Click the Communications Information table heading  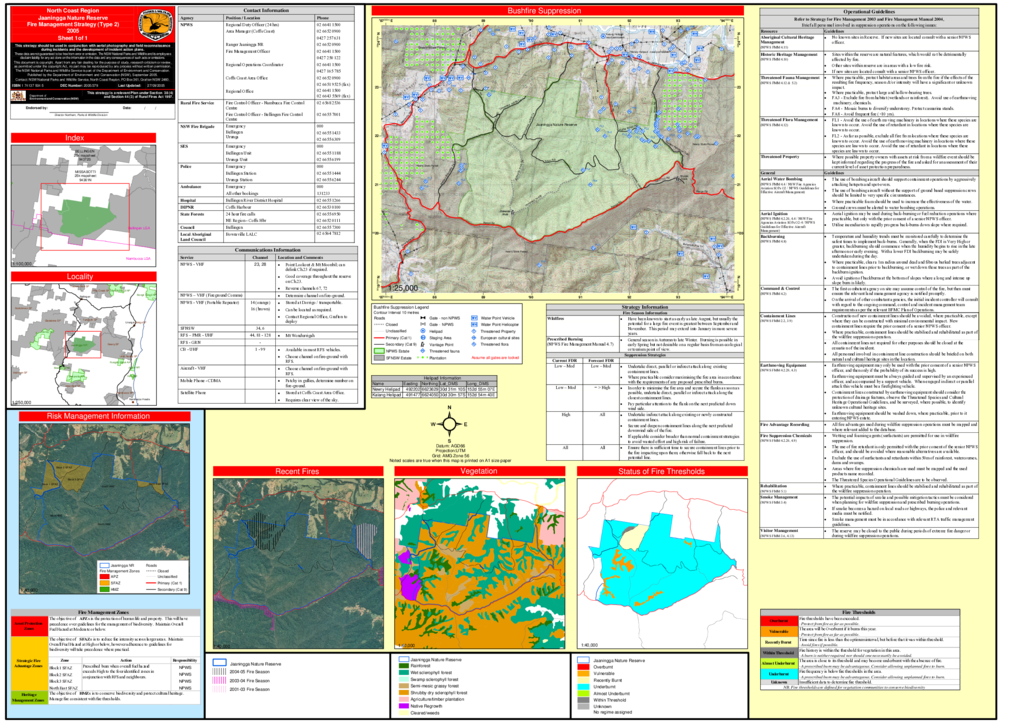(x=268, y=250)
